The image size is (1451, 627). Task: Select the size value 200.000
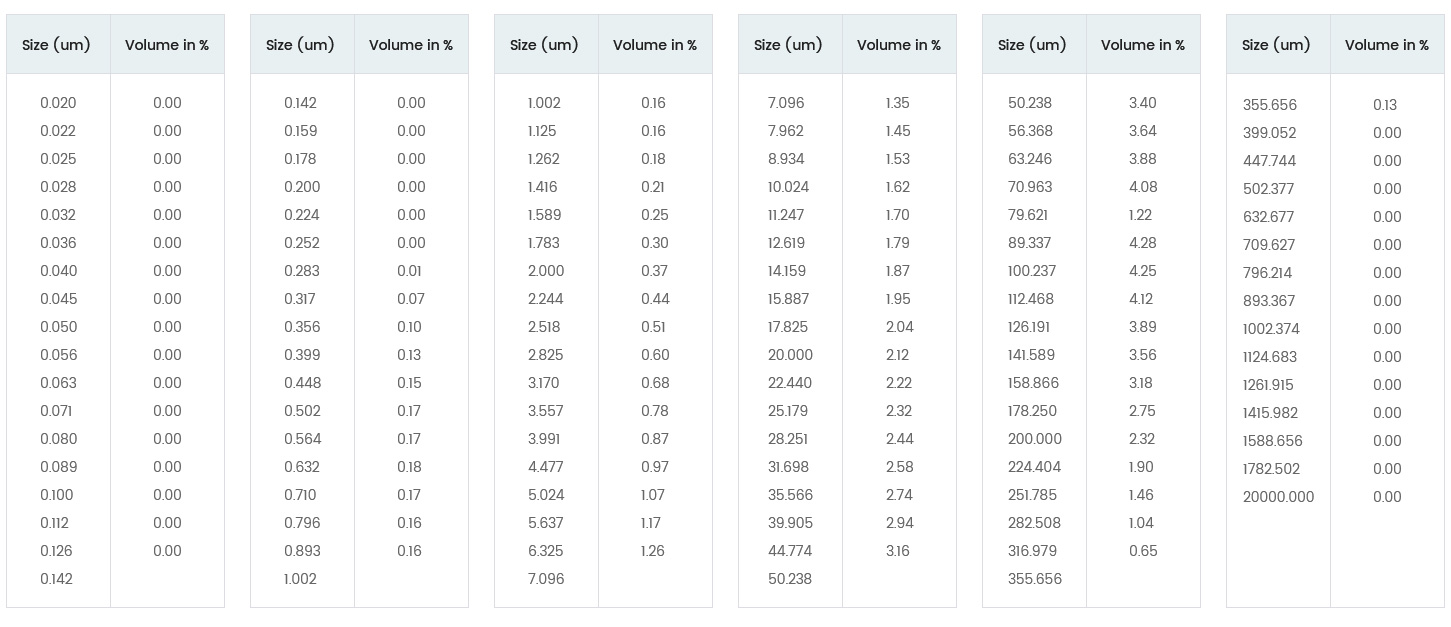(x=1035, y=439)
